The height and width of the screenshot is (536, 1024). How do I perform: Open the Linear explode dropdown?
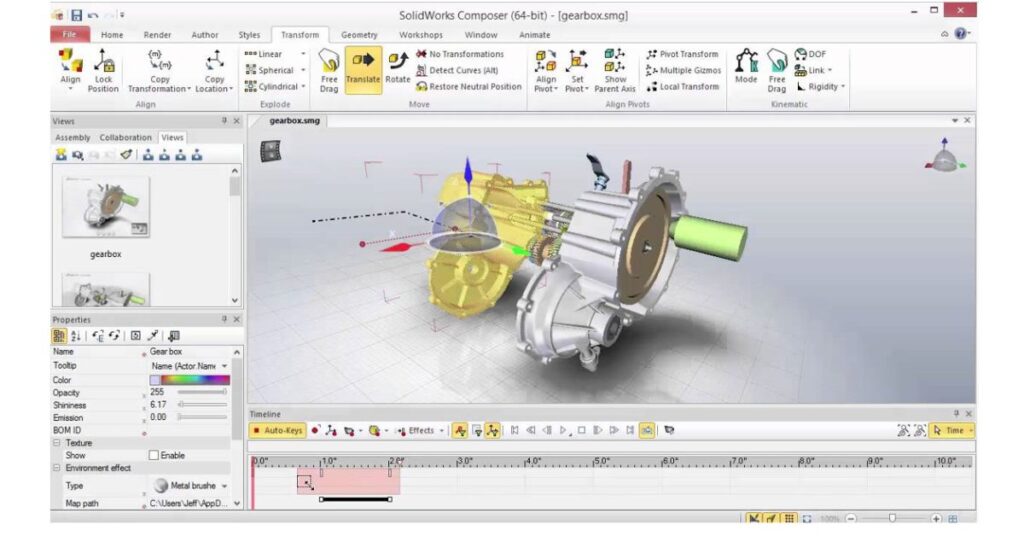click(303, 54)
